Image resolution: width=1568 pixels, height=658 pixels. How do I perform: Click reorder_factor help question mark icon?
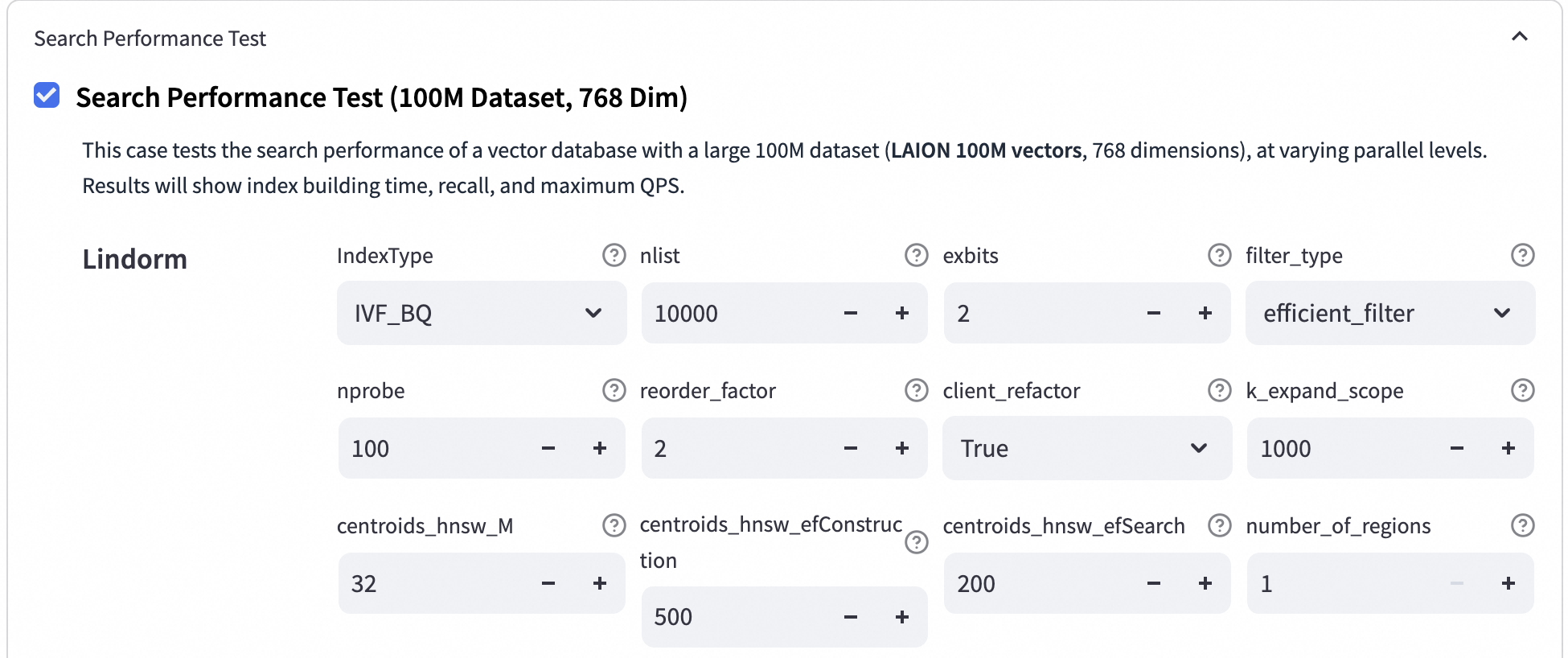coord(916,390)
